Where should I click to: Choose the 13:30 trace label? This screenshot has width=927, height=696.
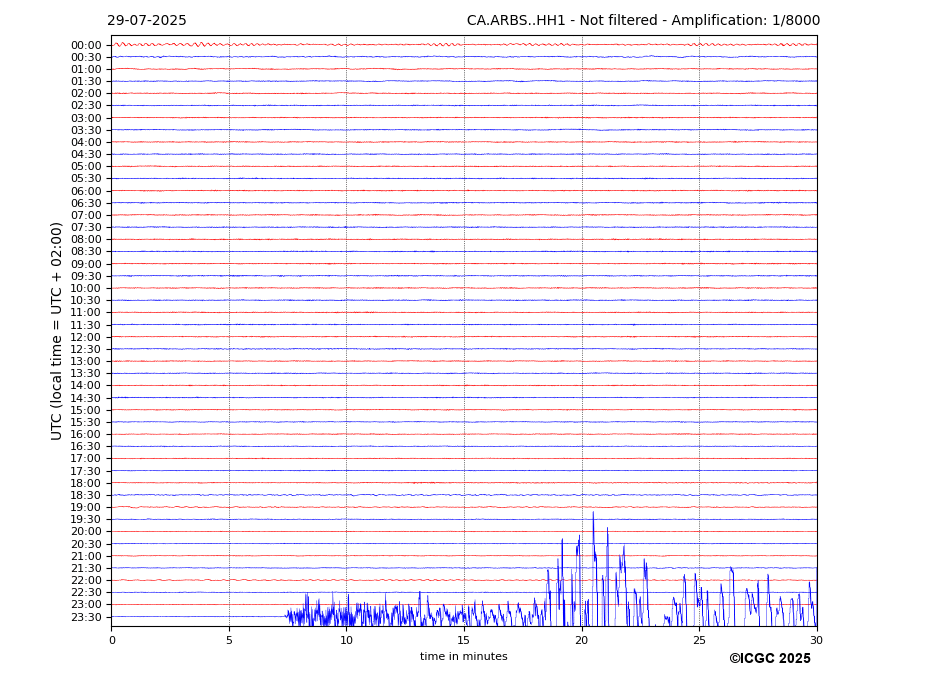click(86, 374)
